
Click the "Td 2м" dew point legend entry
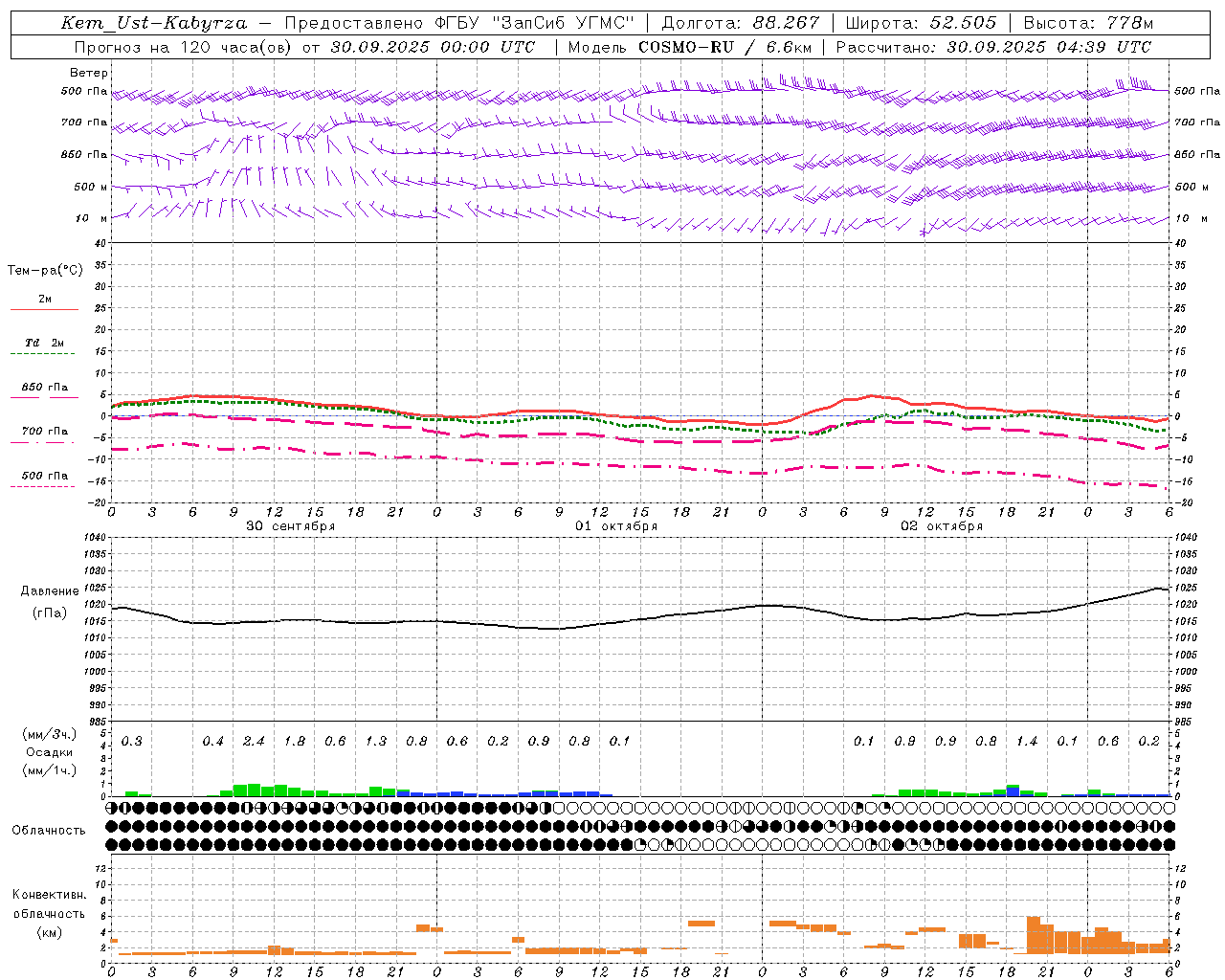(x=45, y=343)
